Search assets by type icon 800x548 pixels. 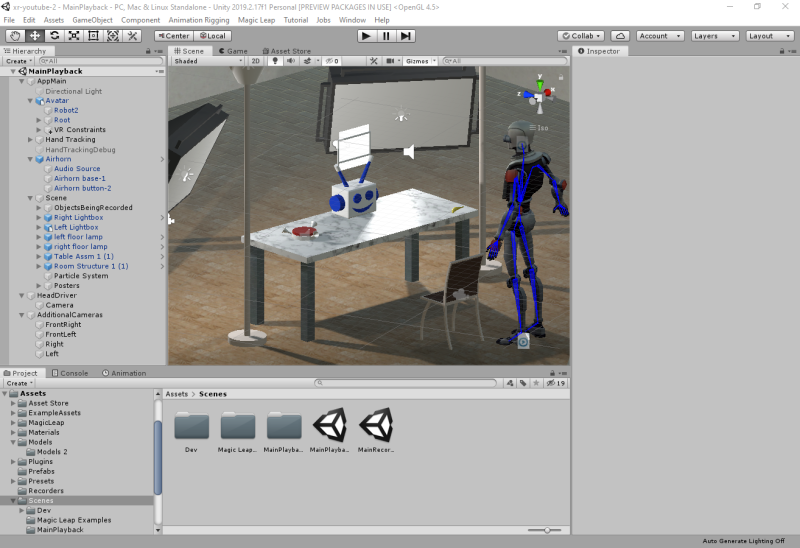click(x=510, y=383)
